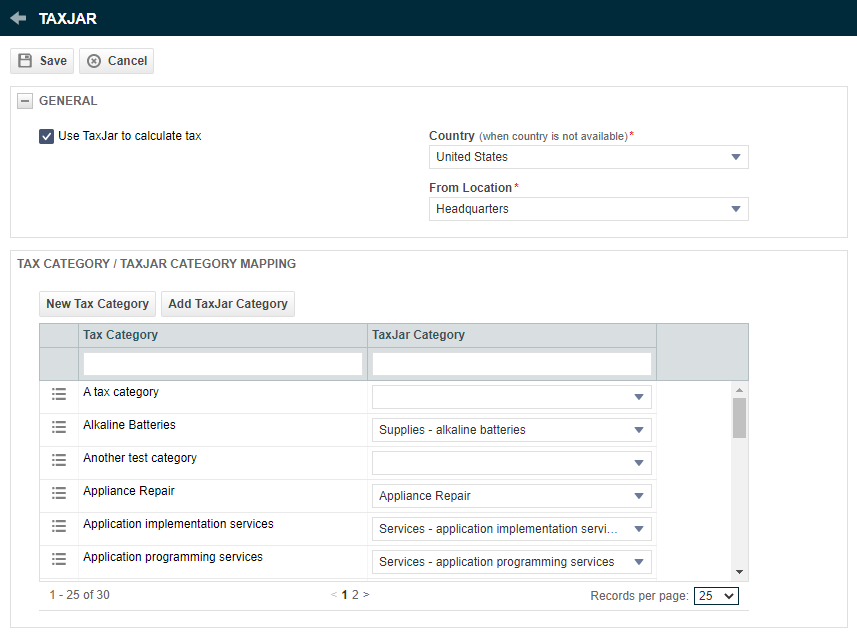Open TaxJar category dropdown for Alkaline Batteries
Image resolution: width=857 pixels, height=635 pixels.
click(x=512, y=430)
